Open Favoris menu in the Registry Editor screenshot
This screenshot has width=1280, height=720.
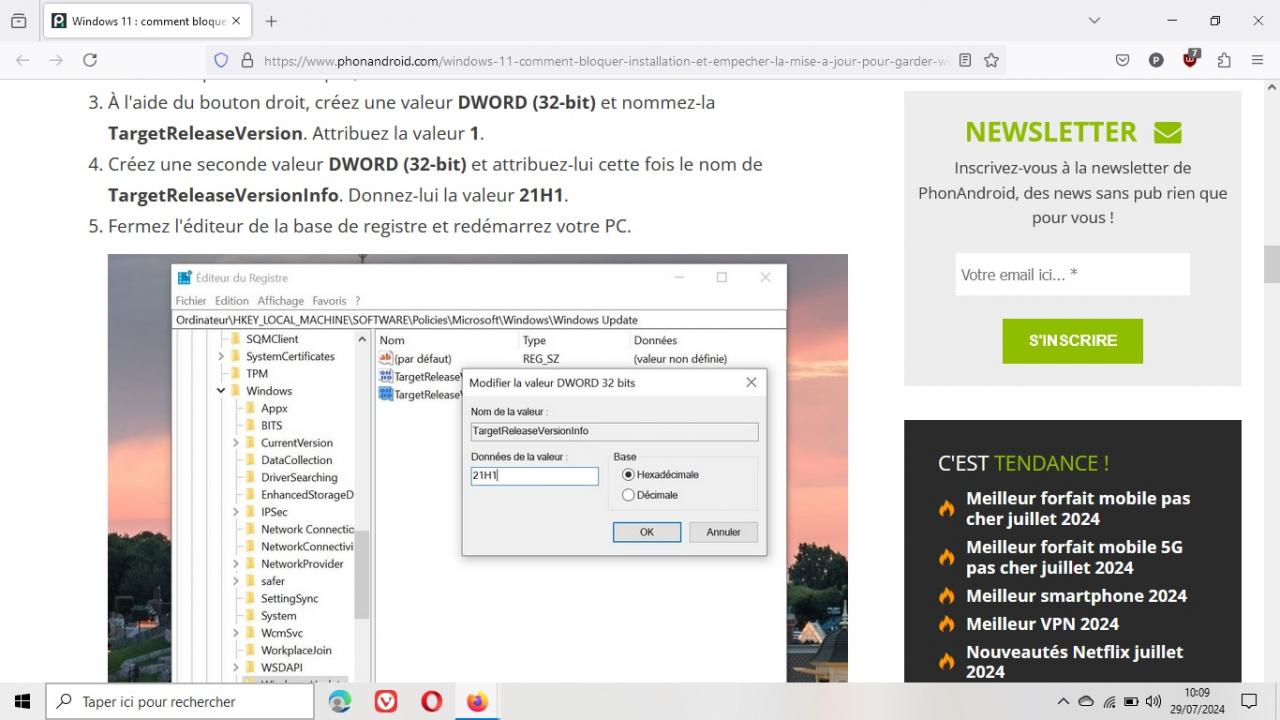pyautogui.click(x=329, y=301)
